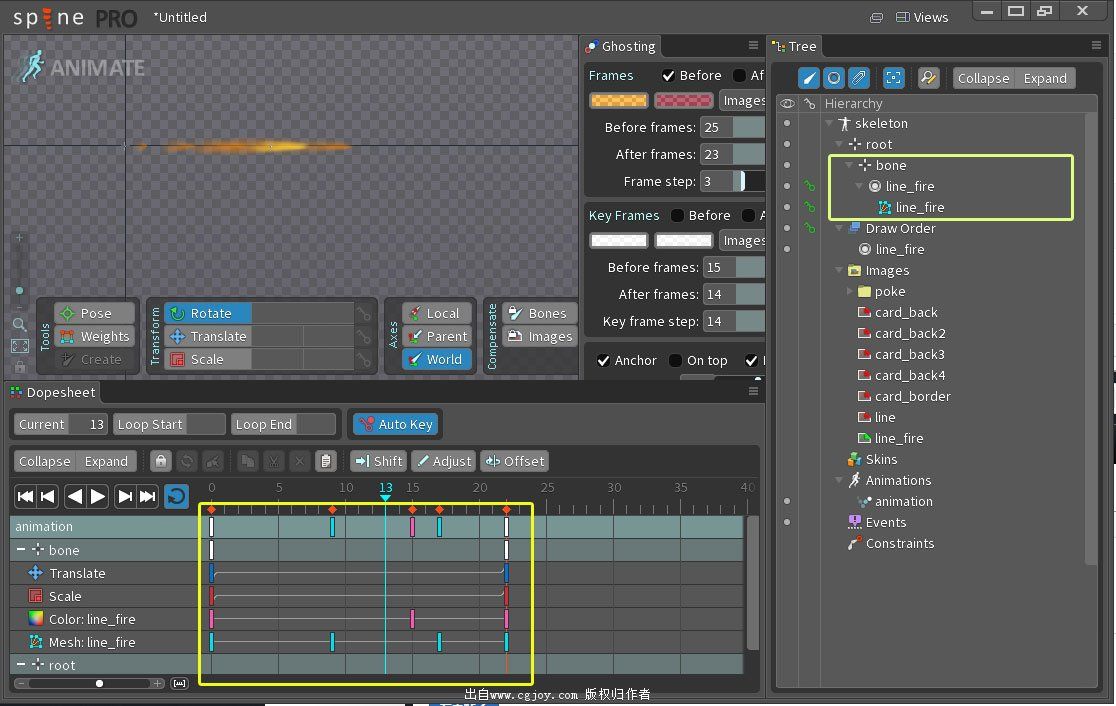This screenshot has height=706, width=1116.
Task: Collapse the Animations tree node
Action: coord(840,480)
